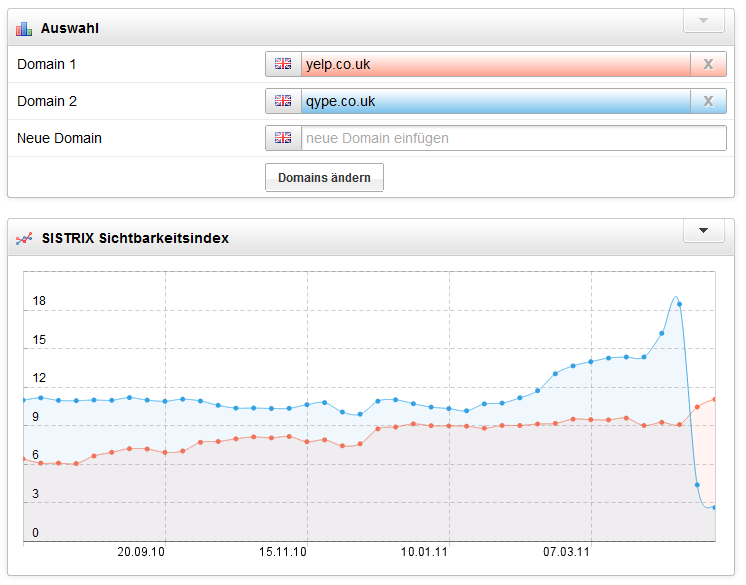
Task: Click the last blue data point at bottom
Action: pos(714,508)
